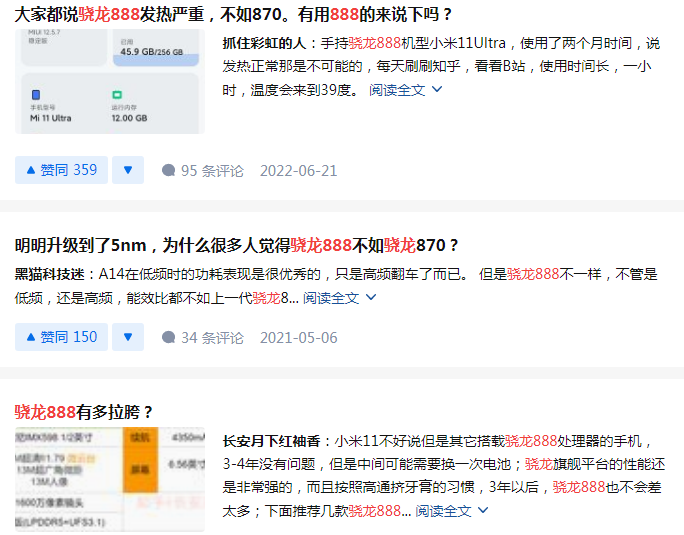Image resolution: width=684 pixels, height=535 pixels.
Task: Open Mi 11 Ultra screenshot thumbnail
Action: [x=110, y=81]
